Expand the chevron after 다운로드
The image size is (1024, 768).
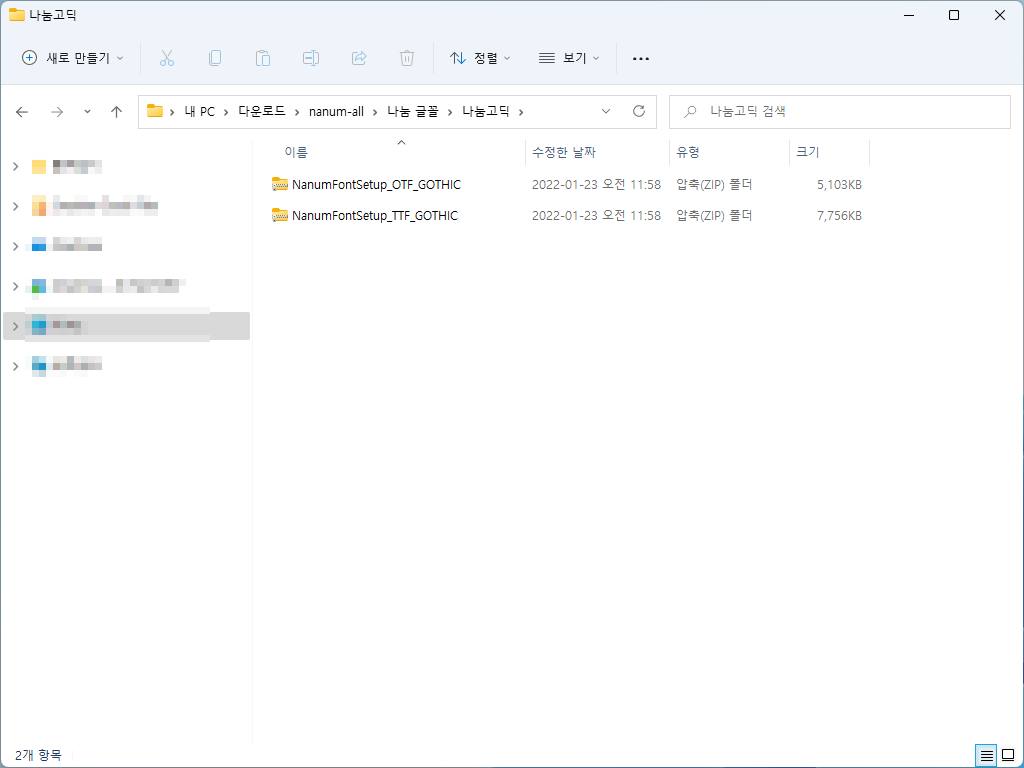click(296, 112)
